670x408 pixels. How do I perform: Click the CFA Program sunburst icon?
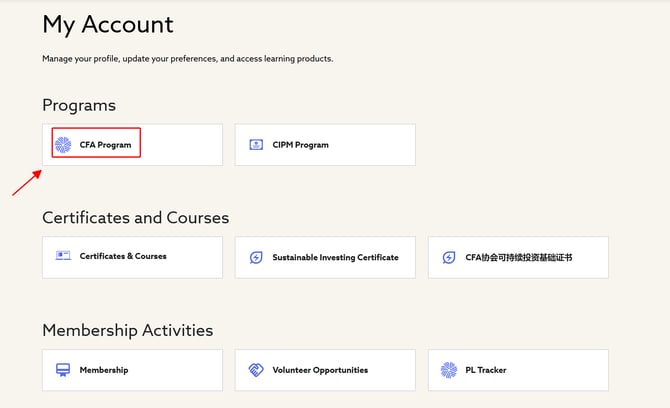tap(63, 145)
